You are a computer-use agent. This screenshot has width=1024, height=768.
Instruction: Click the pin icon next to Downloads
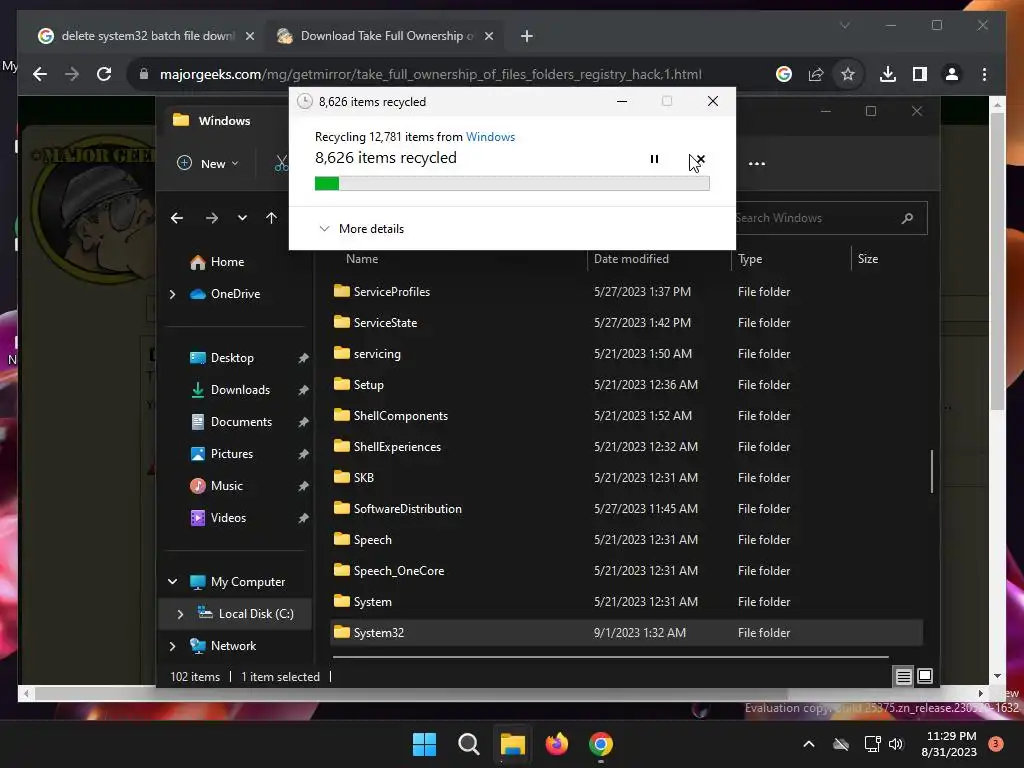pyautogui.click(x=303, y=390)
